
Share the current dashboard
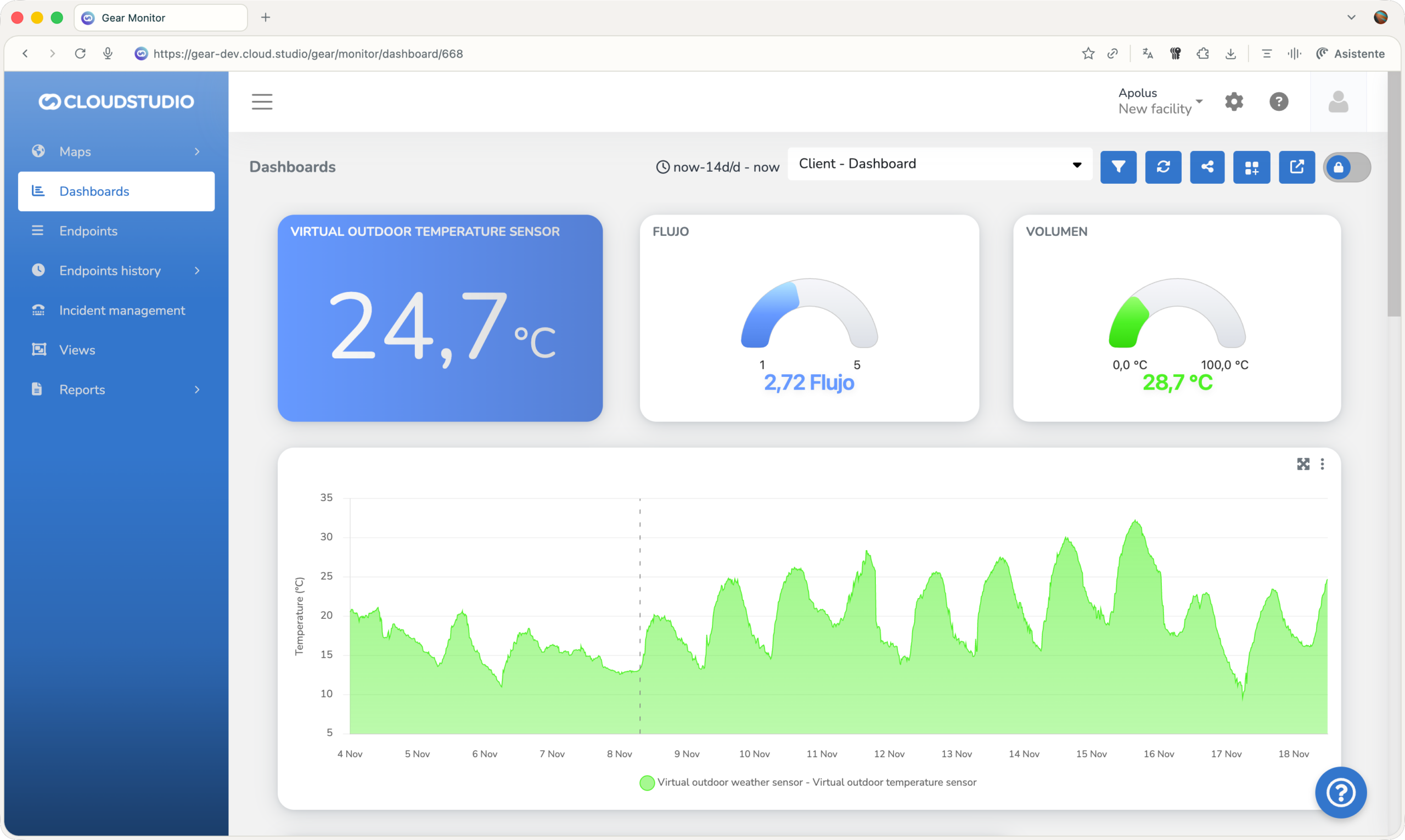coord(1207,167)
